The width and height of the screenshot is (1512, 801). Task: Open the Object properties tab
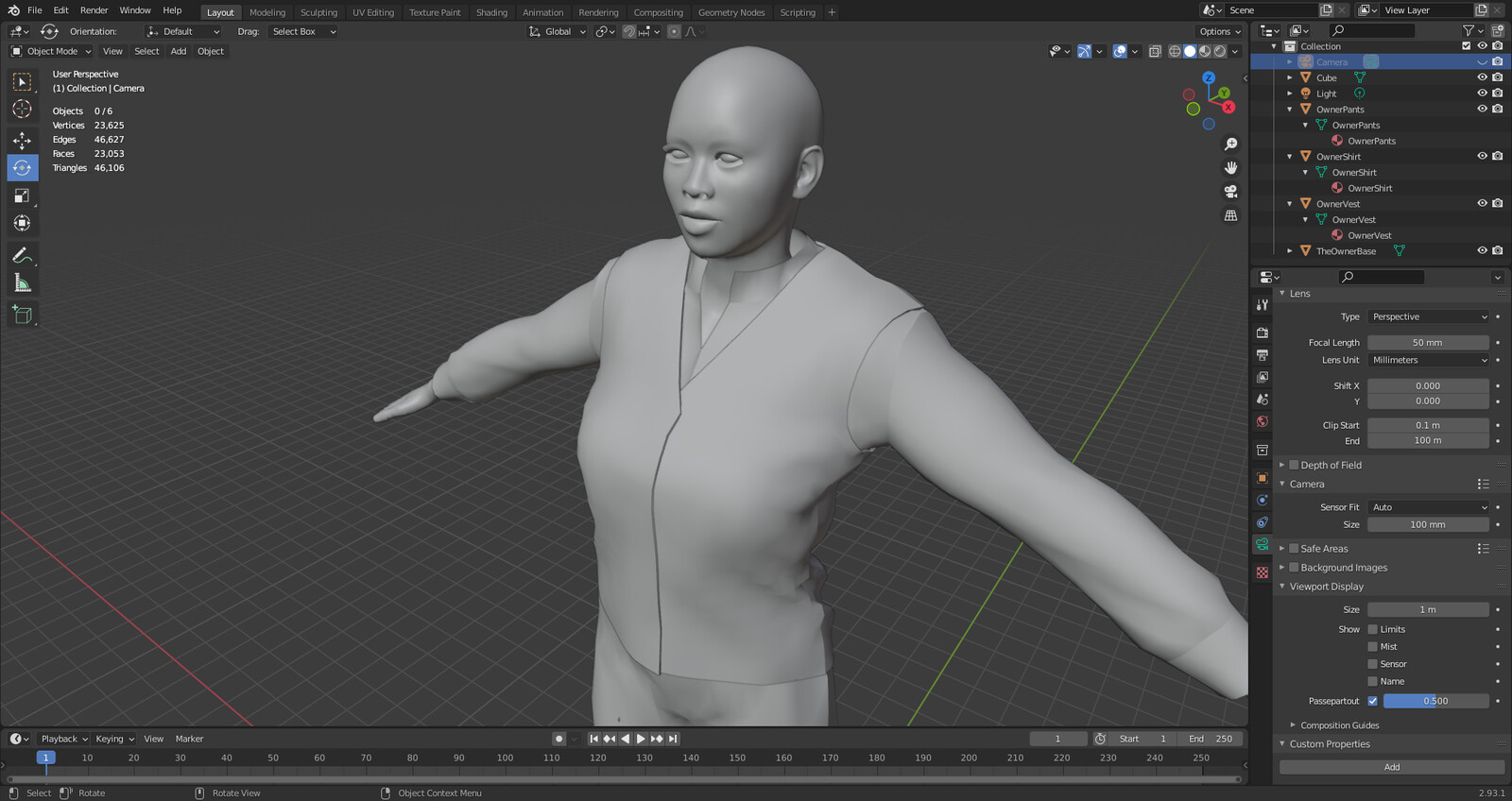pyautogui.click(x=1262, y=478)
